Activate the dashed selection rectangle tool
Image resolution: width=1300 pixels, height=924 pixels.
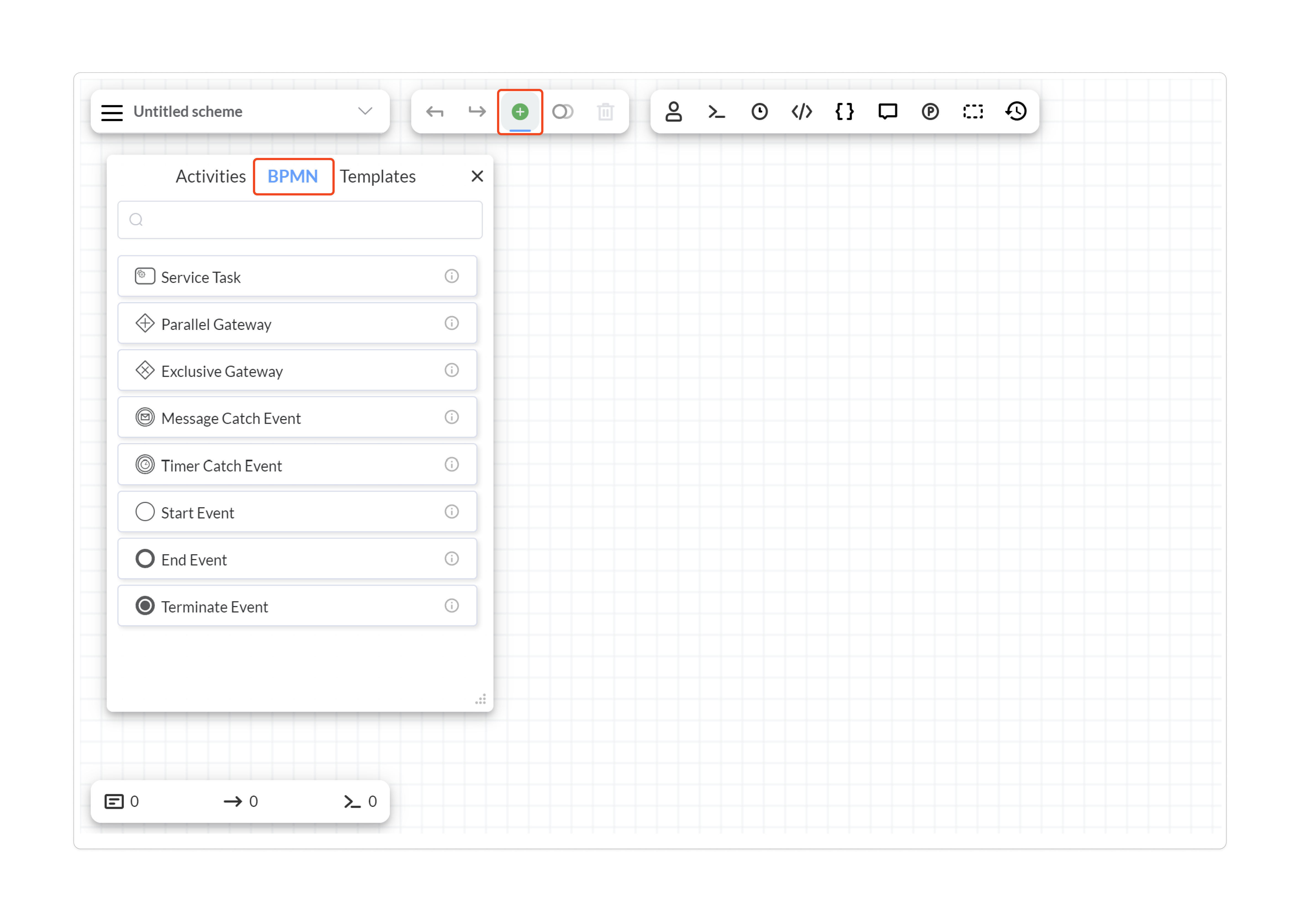(973, 112)
